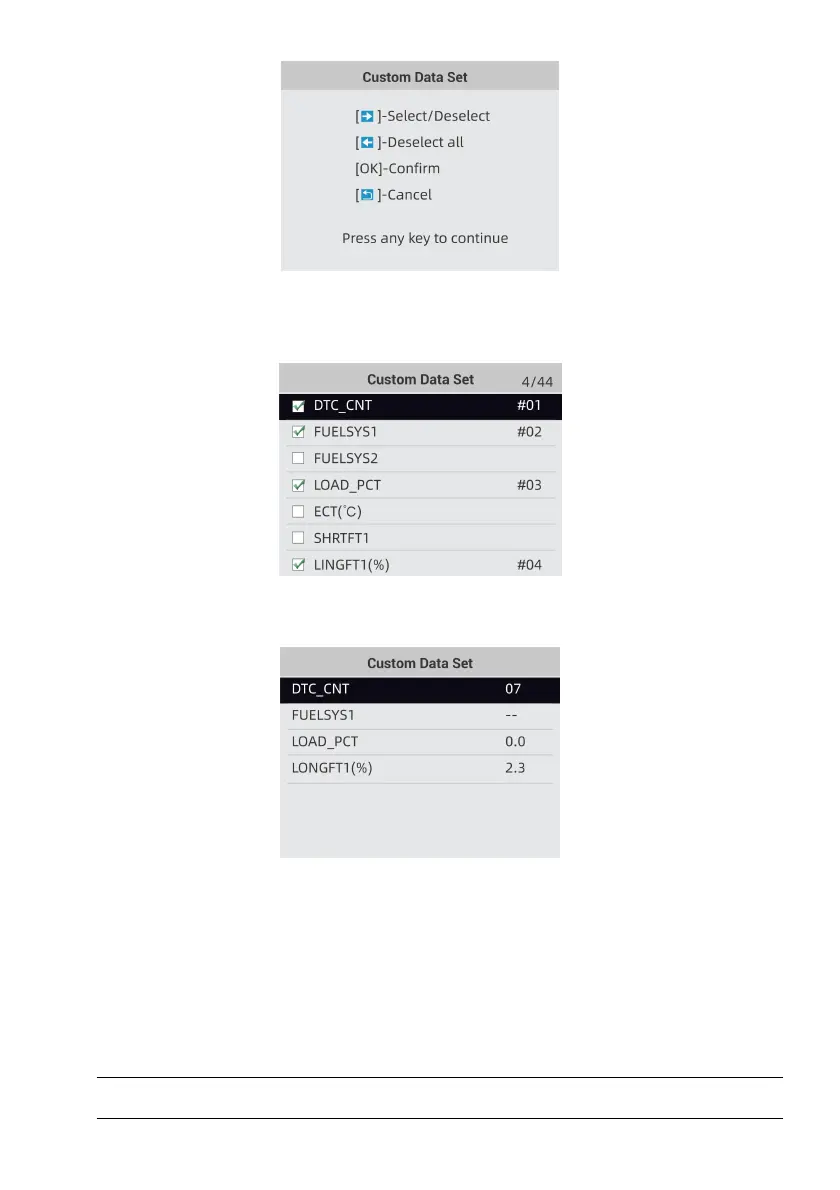The height and width of the screenshot is (1190, 840).
Task: Select the FUELSYS1 row showing dashes
Action: pos(419,716)
